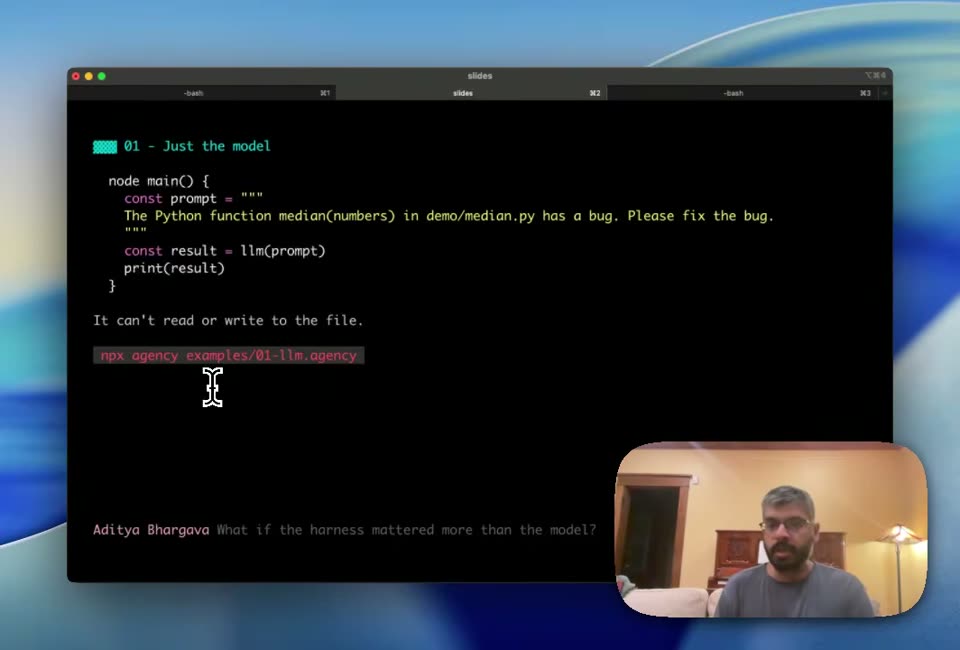Switch to the third -bash tab
This screenshot has width=960, height=650.
pyautogui.click(x=742, y=93)
